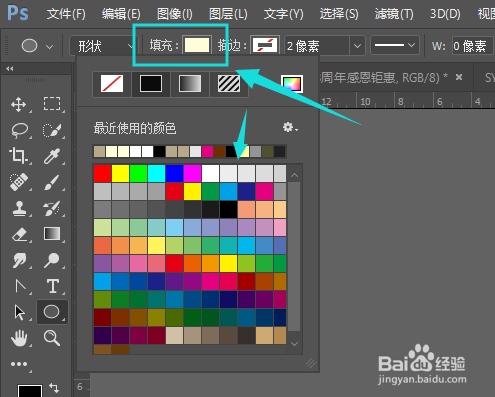
Task: Select the Spot Healing Brush tool
Action: (19, 182)
